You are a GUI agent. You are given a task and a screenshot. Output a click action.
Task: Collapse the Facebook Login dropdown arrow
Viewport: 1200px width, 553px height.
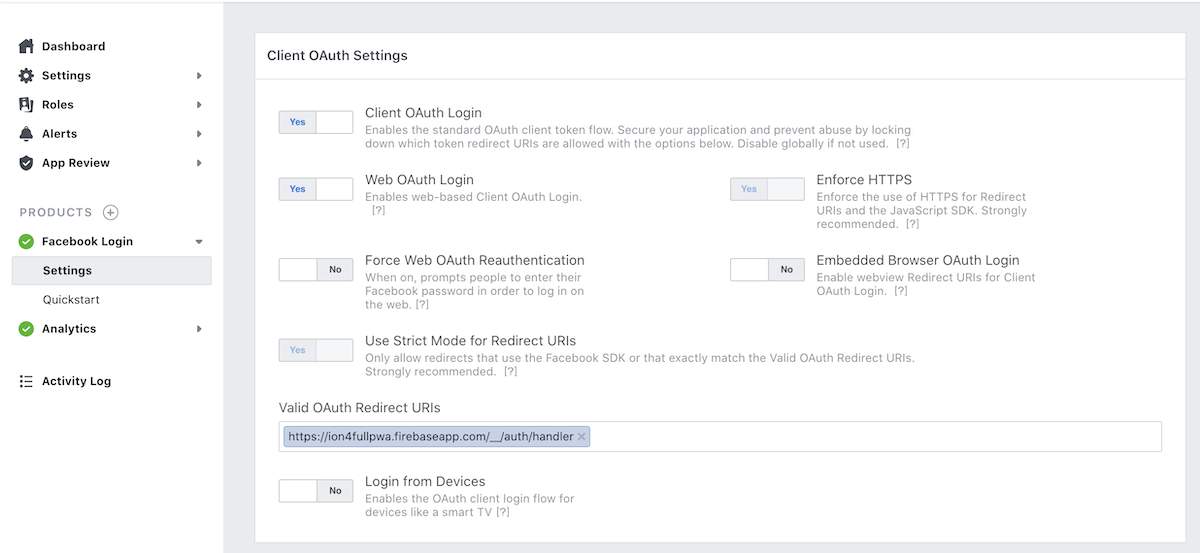pos(199,241)
